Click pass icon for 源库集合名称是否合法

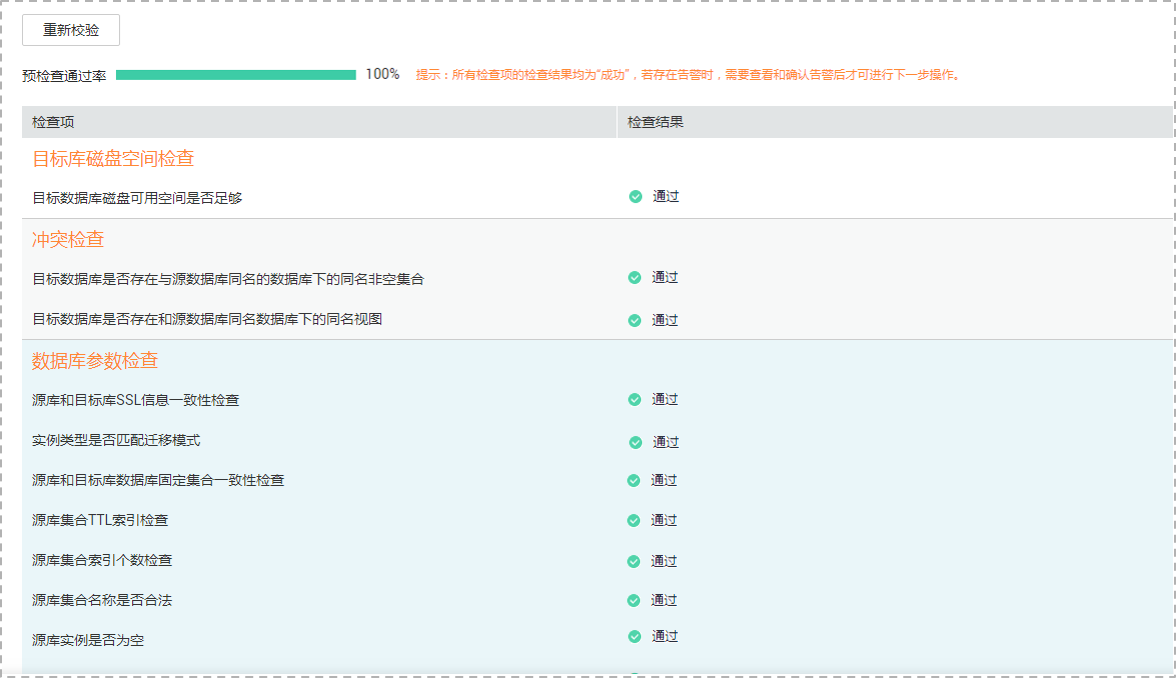pos(633,600)
